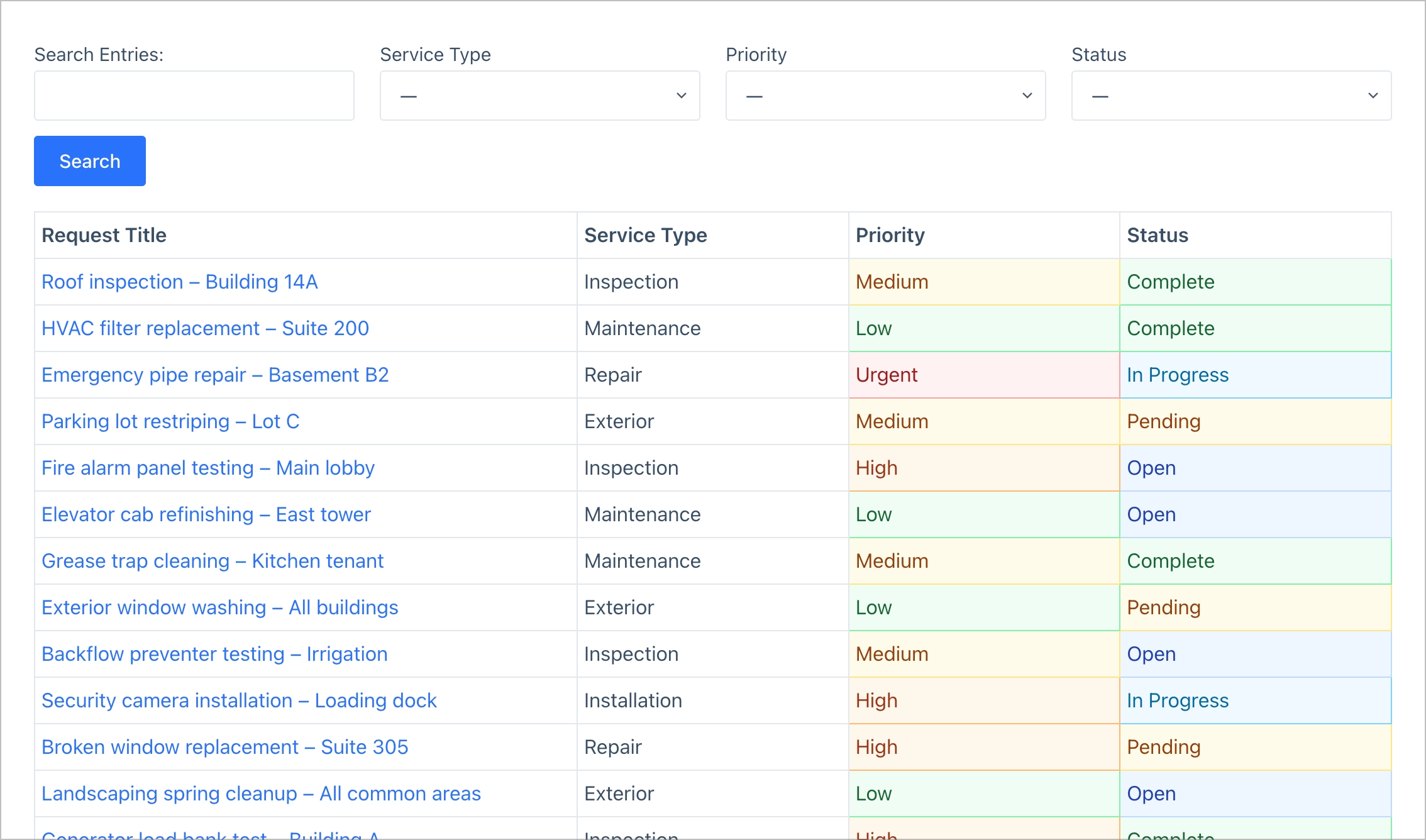The height and width of the screenshot is (840, 1426).
Task: Open Landscaping spring cleanup – All common areas
Action: [261, 793]
